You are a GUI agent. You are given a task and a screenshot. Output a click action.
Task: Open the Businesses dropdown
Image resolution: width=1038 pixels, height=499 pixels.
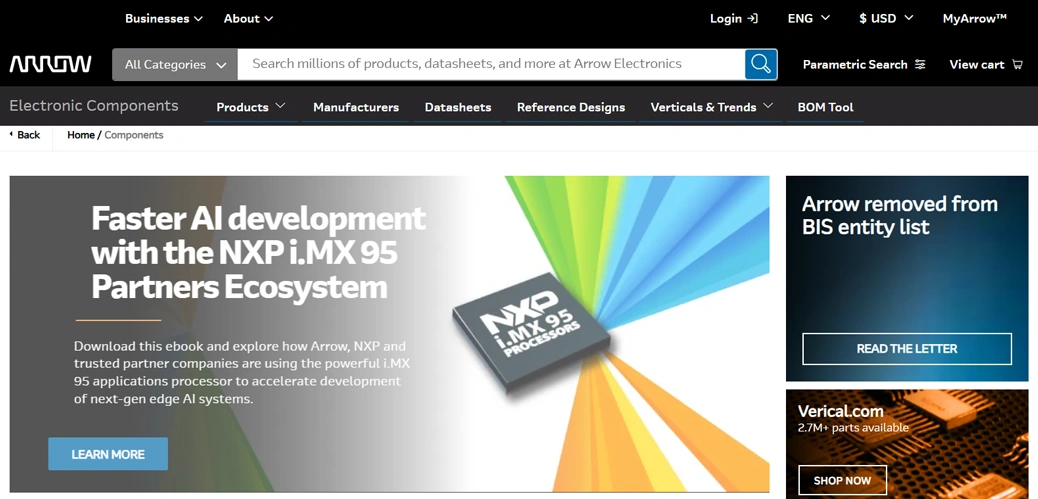tap(164, 19)
